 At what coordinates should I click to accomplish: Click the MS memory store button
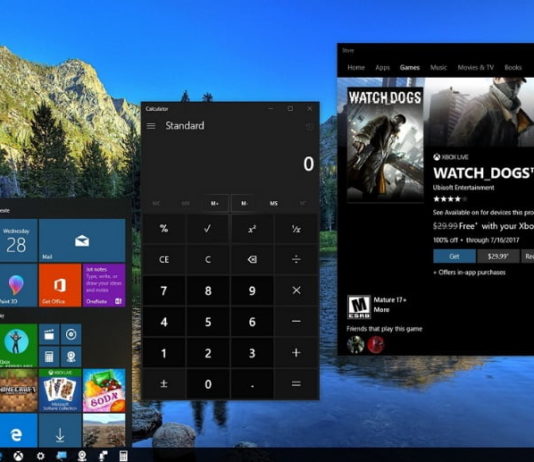click(273, 203)
